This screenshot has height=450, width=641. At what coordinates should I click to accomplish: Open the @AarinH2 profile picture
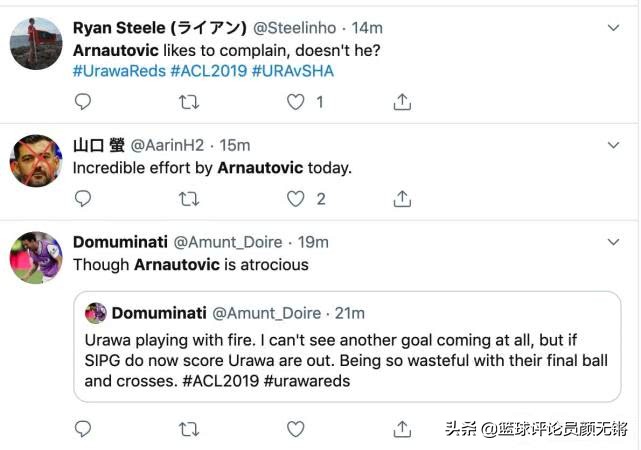coord(36,161)
